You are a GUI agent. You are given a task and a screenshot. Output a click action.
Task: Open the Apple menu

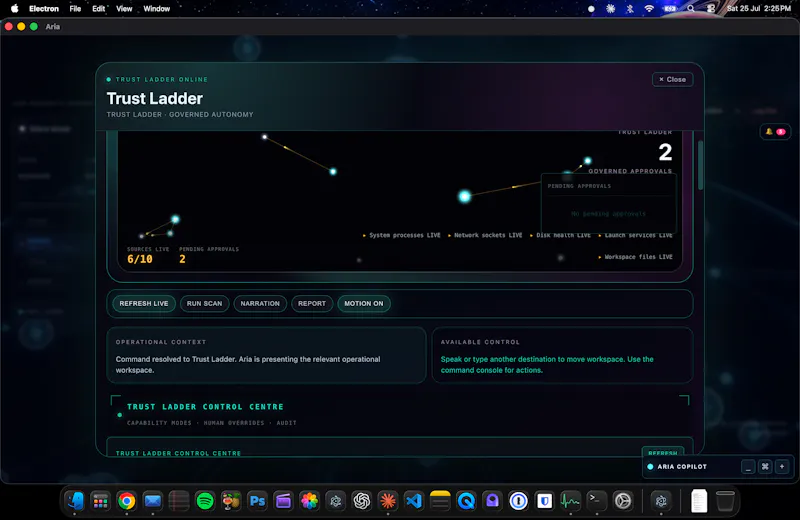click(x=14, y=9)
